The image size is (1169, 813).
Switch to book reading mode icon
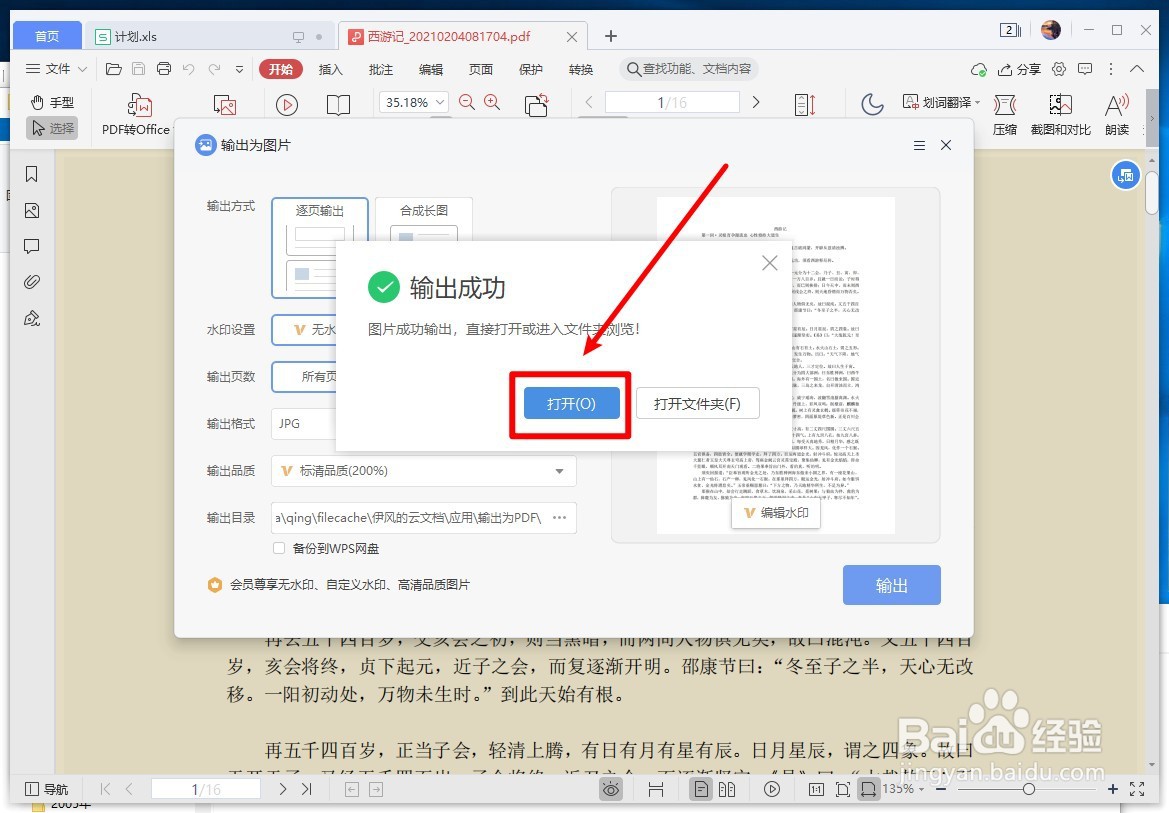click(x=338, y=104)
